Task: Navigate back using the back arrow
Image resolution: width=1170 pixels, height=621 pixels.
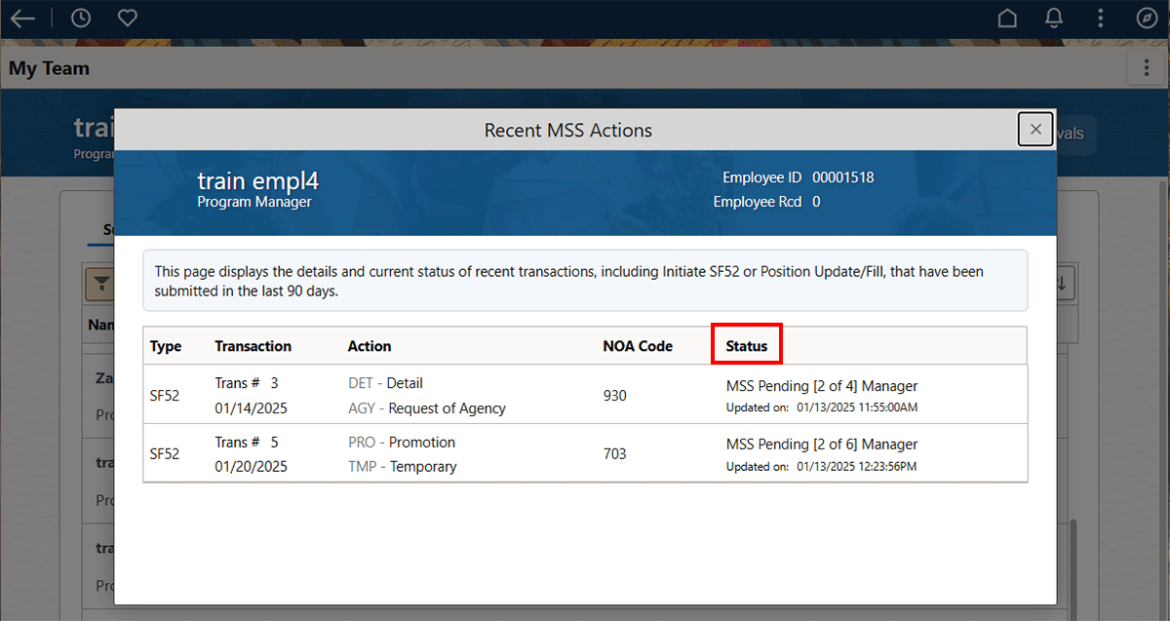Action: tap(22, 18)
